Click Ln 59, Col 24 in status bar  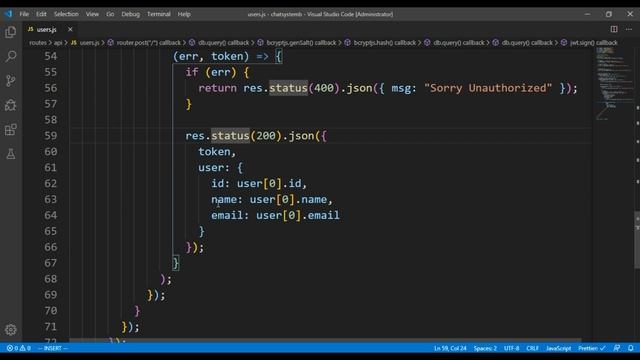point(450,348)
